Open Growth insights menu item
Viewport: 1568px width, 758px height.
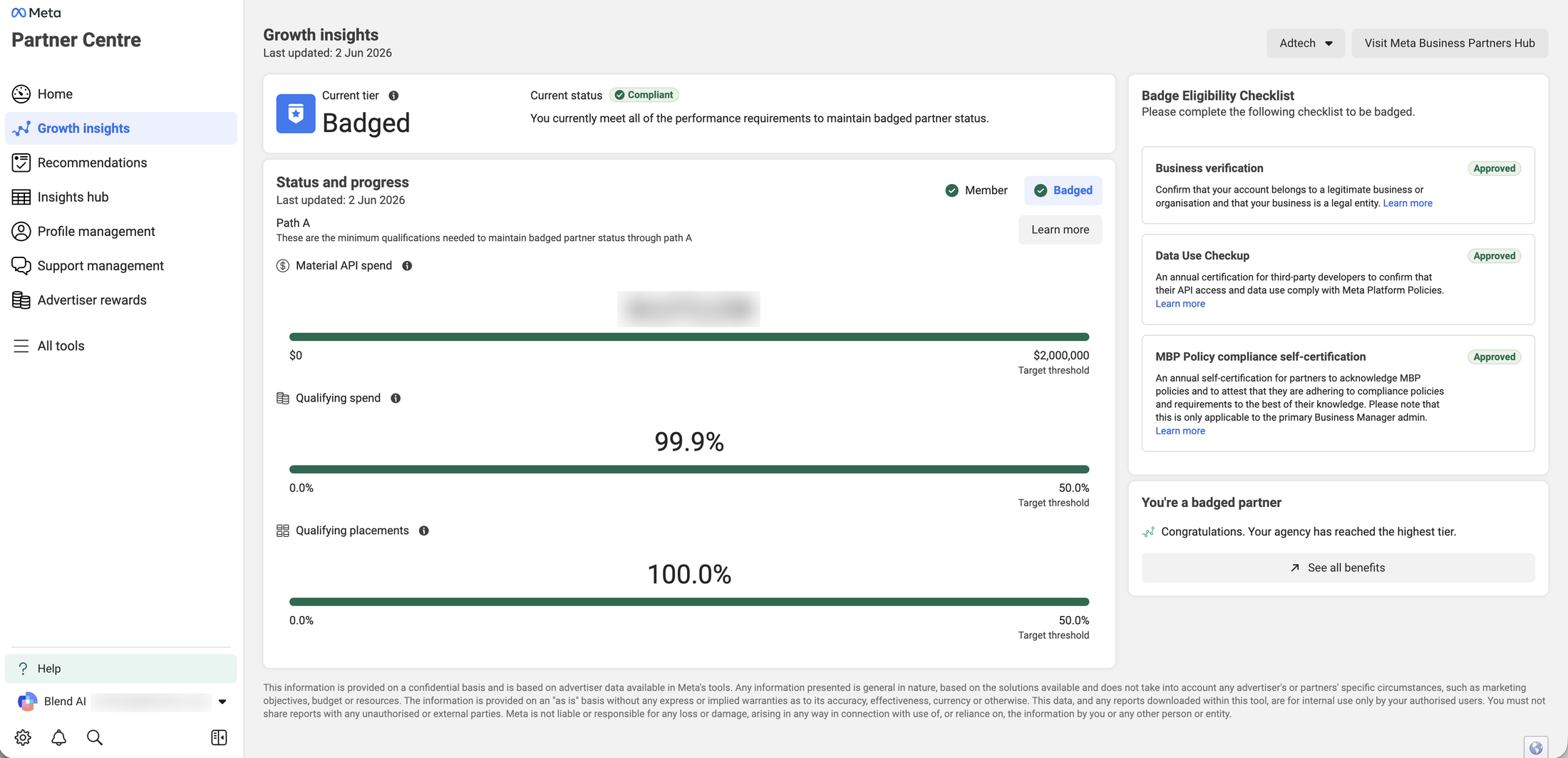pyautogui.click(x=121, y=128)
